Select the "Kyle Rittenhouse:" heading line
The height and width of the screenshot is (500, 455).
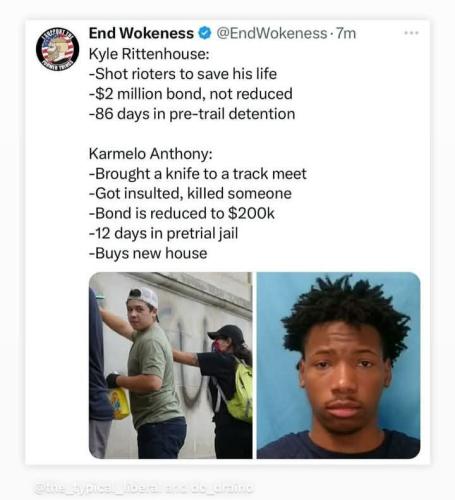pos(149,54)
